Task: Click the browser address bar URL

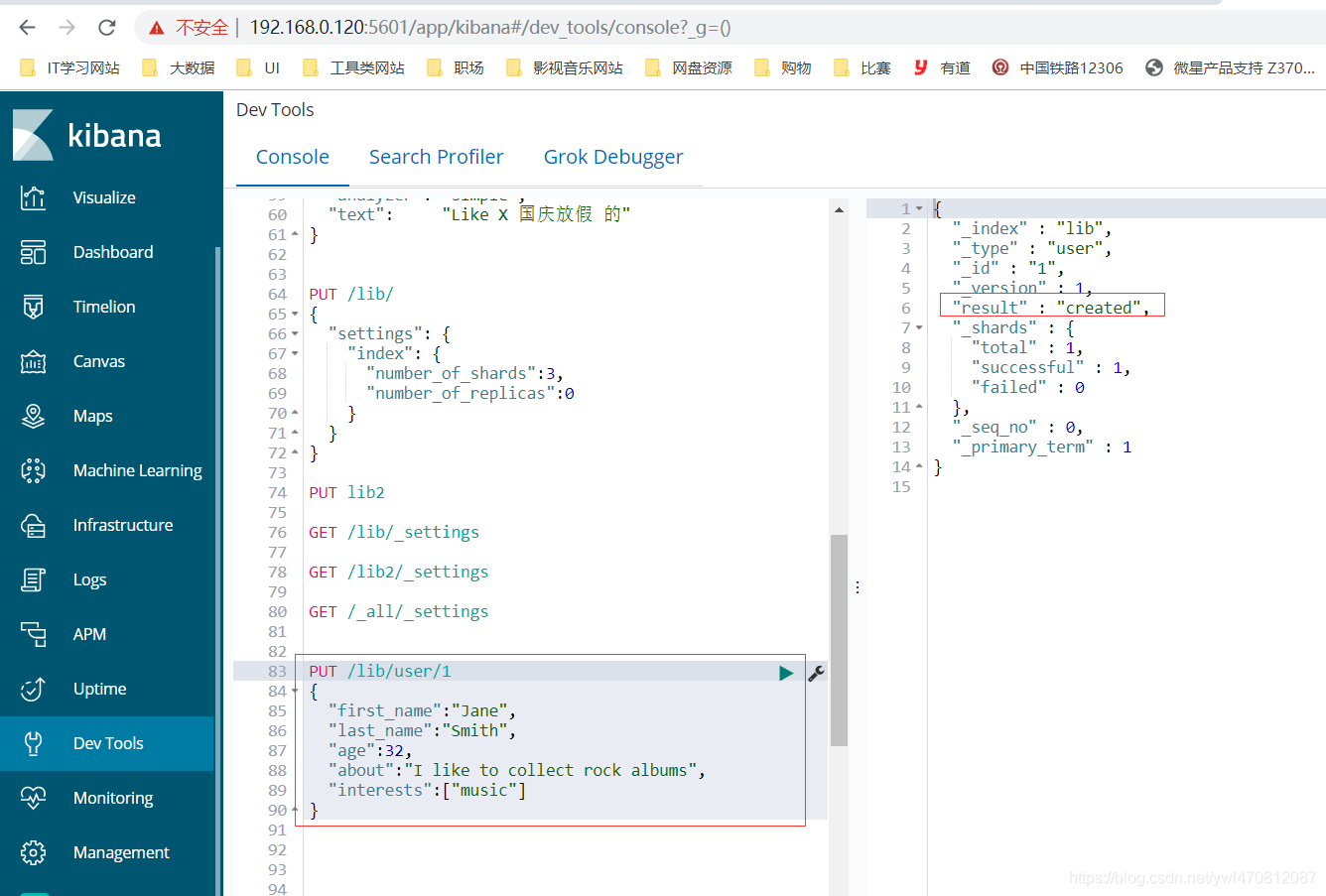Action: (490, 28)
